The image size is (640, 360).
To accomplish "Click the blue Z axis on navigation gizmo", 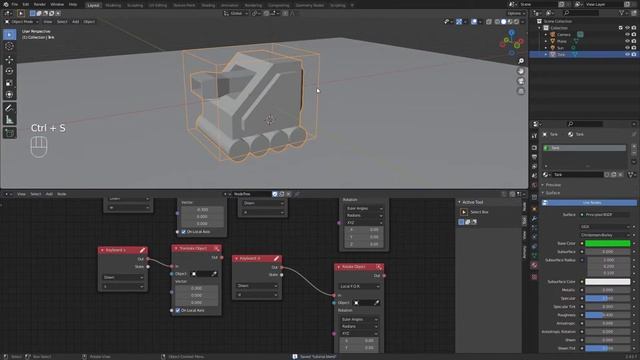I will coord(512,32).
